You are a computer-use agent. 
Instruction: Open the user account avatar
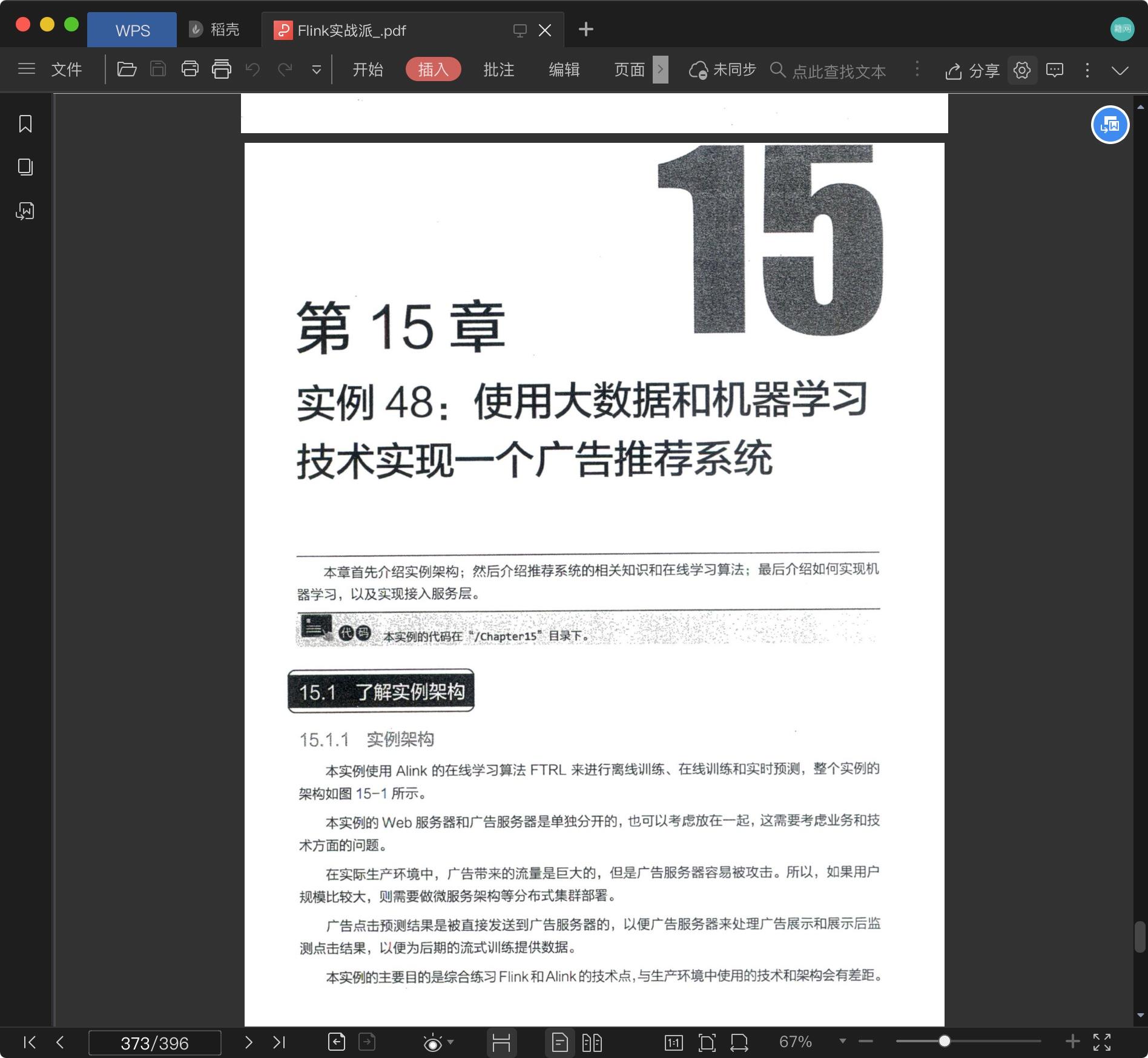1122,28
